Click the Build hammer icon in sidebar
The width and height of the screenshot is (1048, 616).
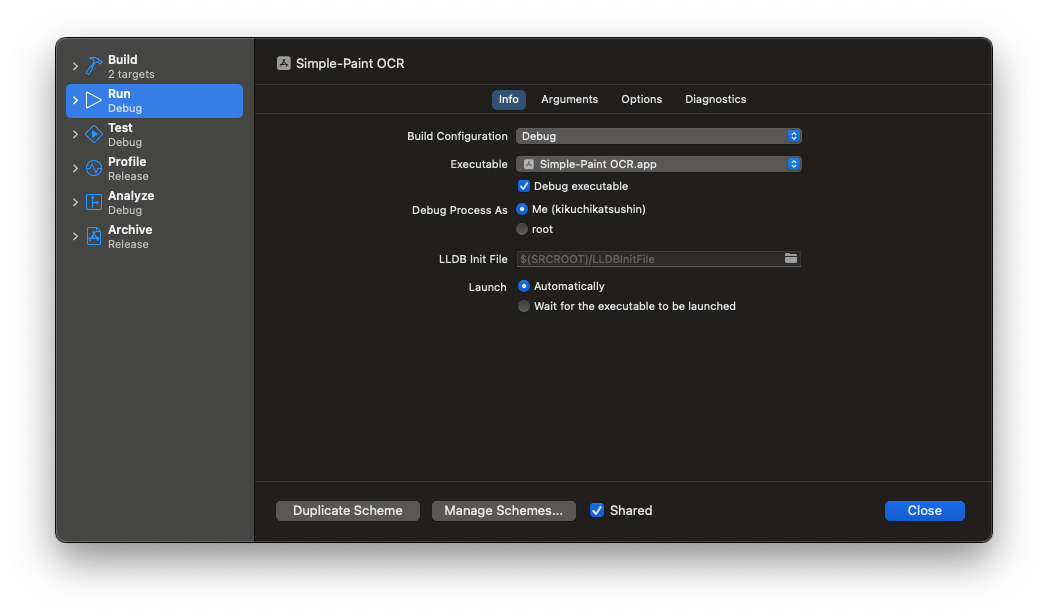(94, 66)
